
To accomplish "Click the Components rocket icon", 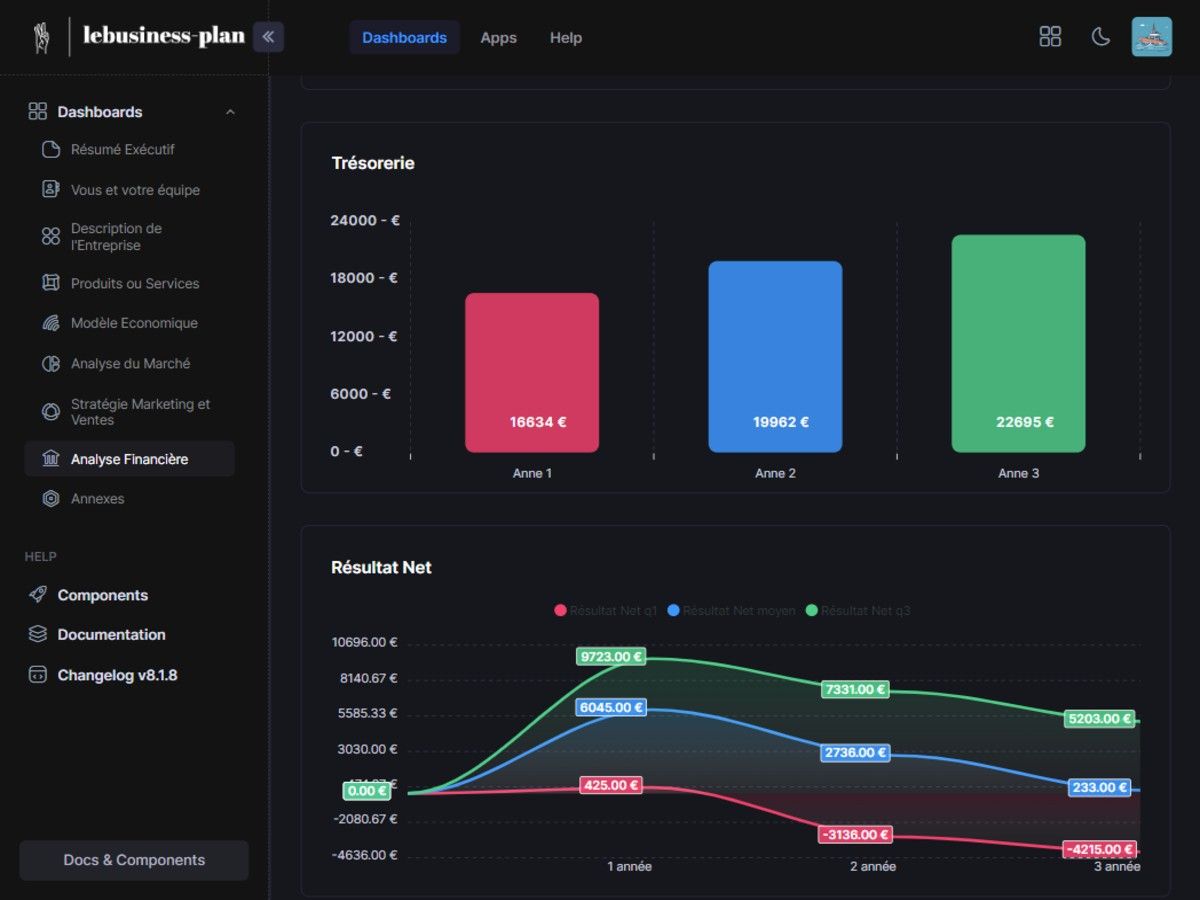I will [38, 595].
